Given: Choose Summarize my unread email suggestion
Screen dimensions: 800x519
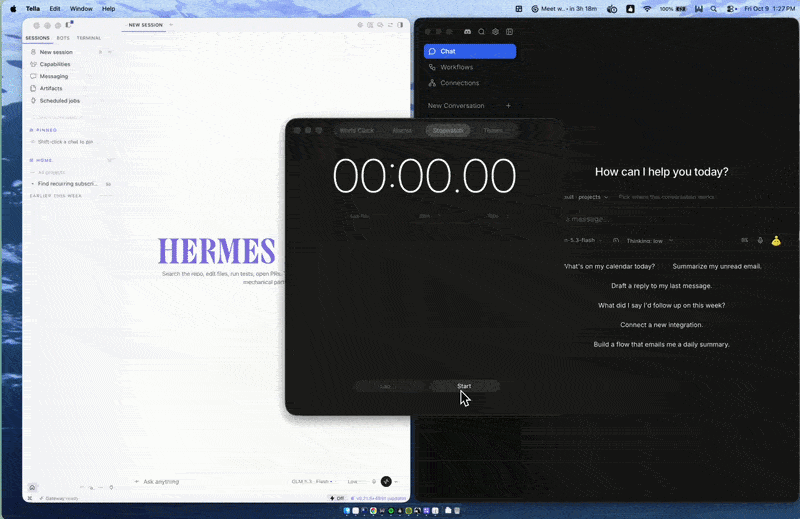Looking at the screenshot, I should click(717, 266).
